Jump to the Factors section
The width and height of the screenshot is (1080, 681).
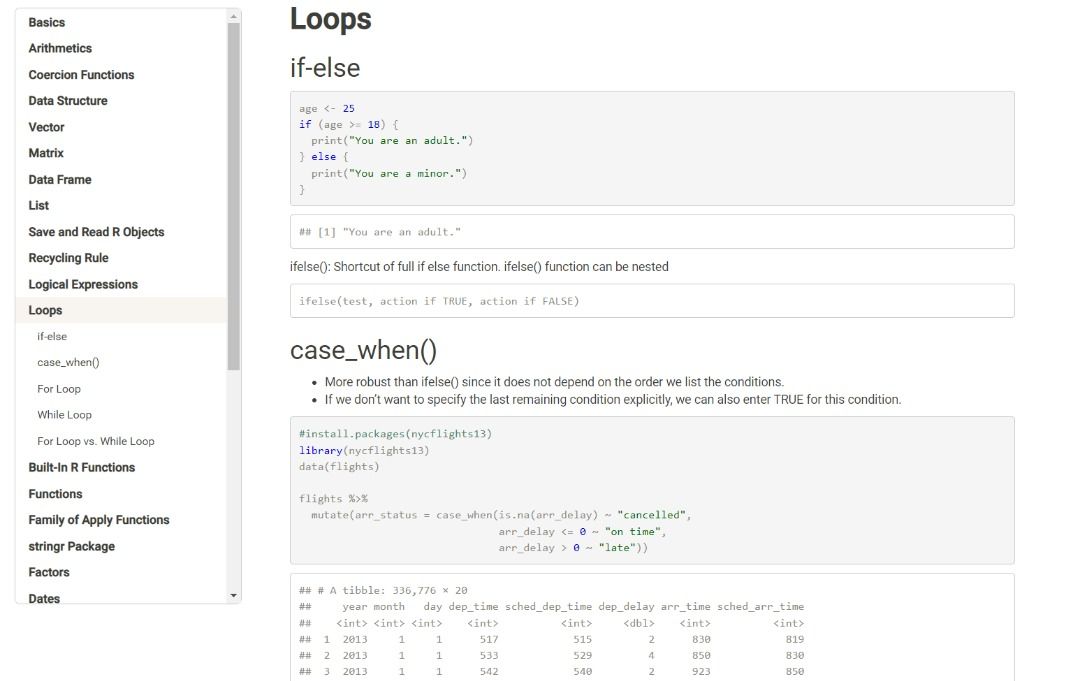click(x=49, y=572)
